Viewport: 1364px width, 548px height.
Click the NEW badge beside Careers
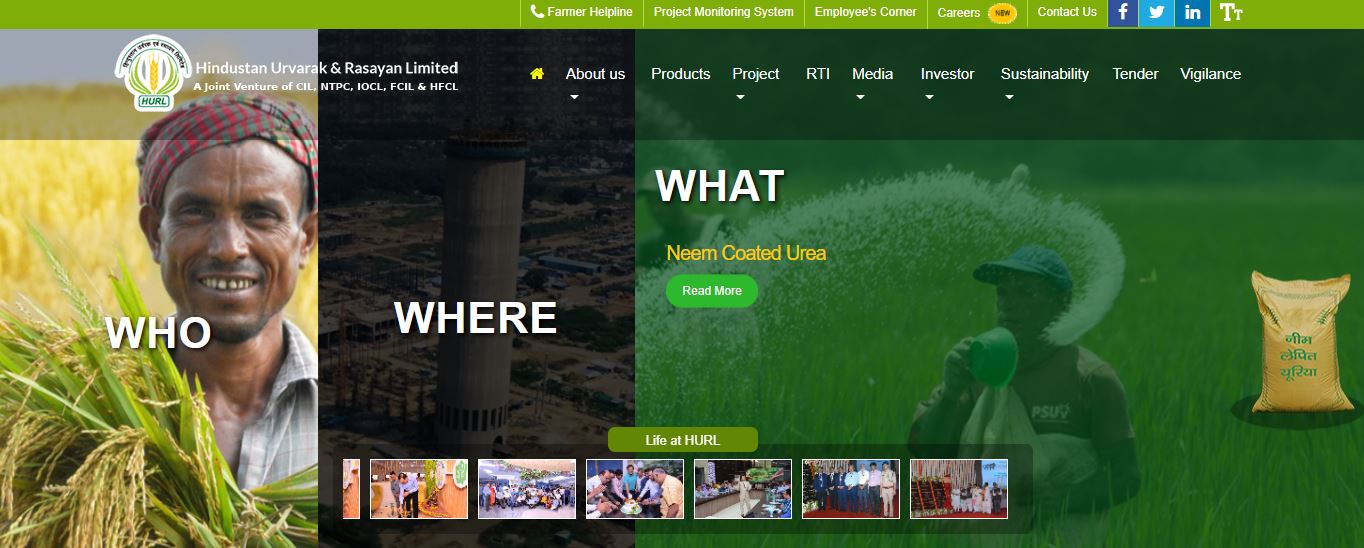(1002, 13)
